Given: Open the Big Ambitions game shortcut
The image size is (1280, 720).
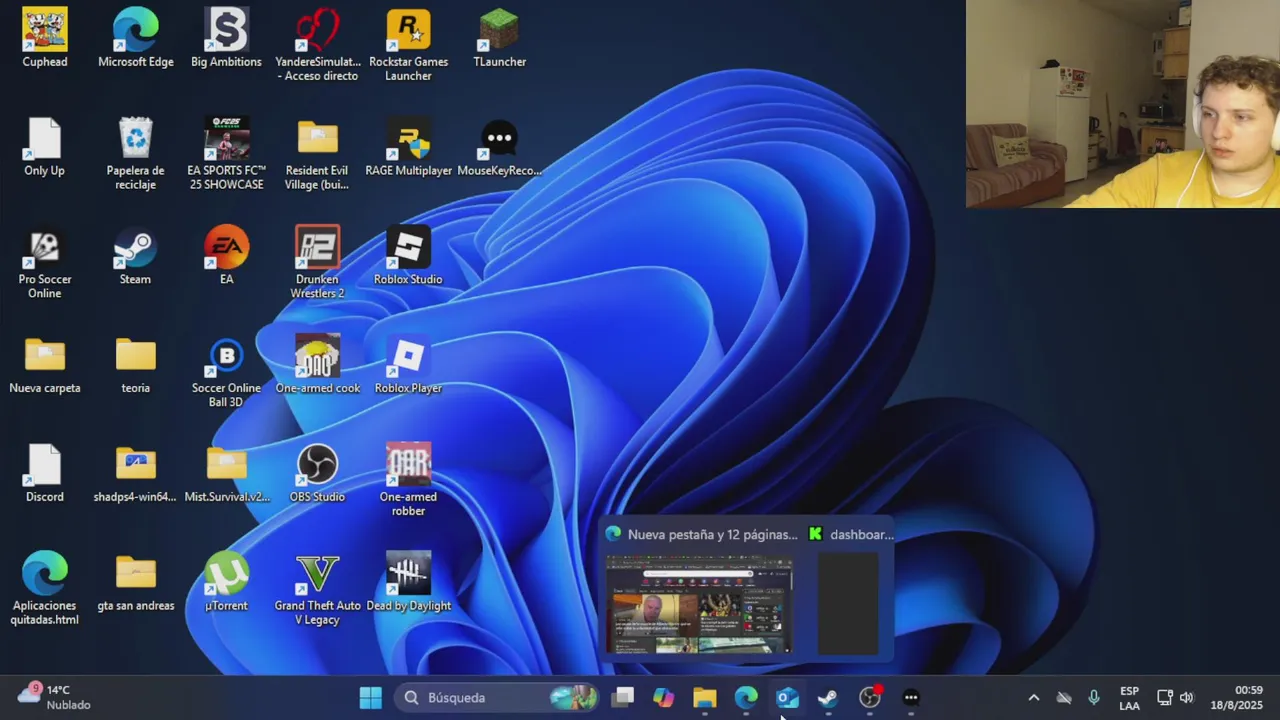Looking at the screenshot, I should pyautogui.click(x=226, y=38).
